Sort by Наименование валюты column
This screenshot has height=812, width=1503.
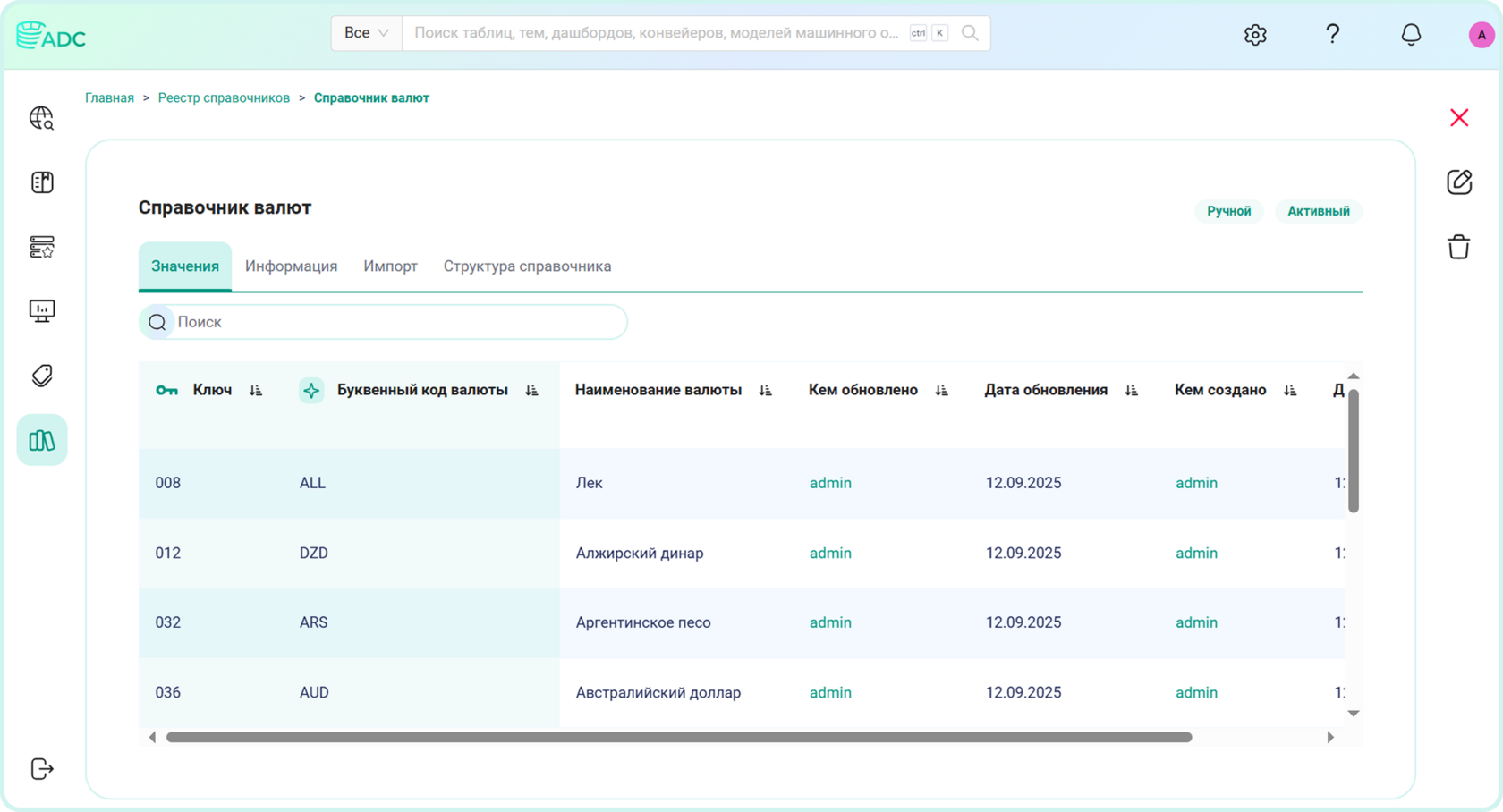(765, 391)
